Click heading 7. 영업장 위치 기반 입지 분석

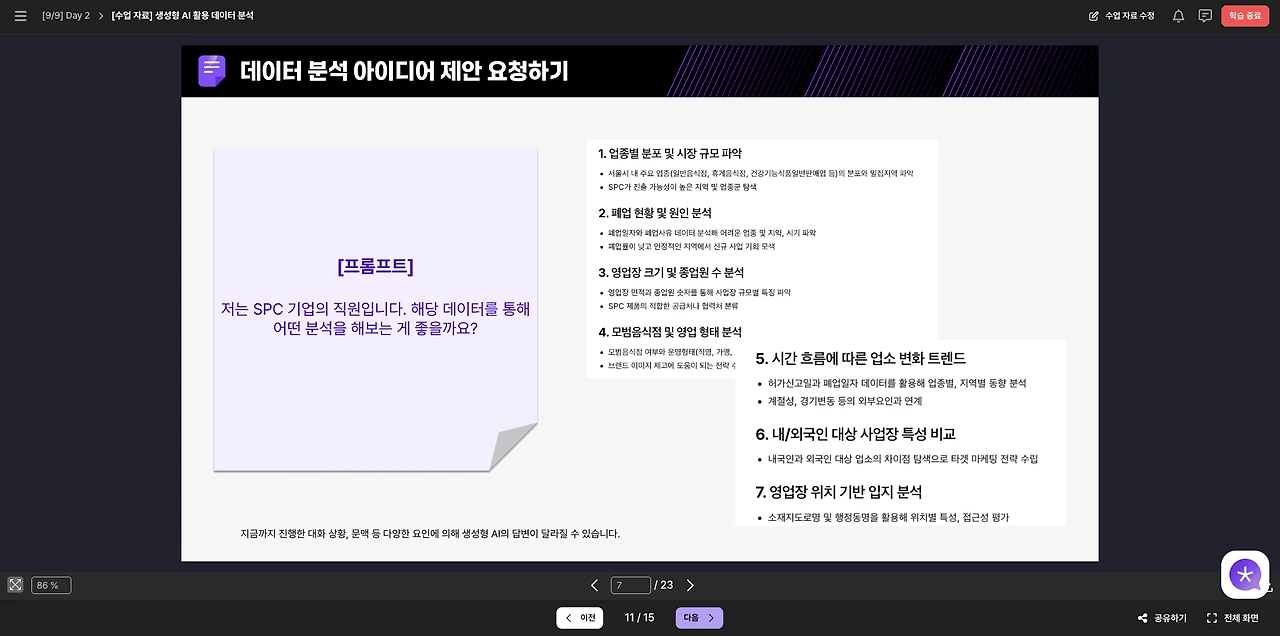[x=838, y=492]
